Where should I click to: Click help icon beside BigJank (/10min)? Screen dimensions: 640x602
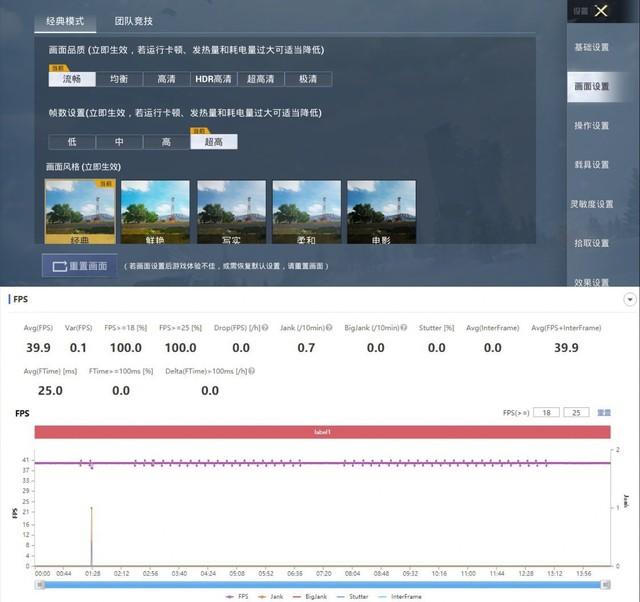pos(403,327)
